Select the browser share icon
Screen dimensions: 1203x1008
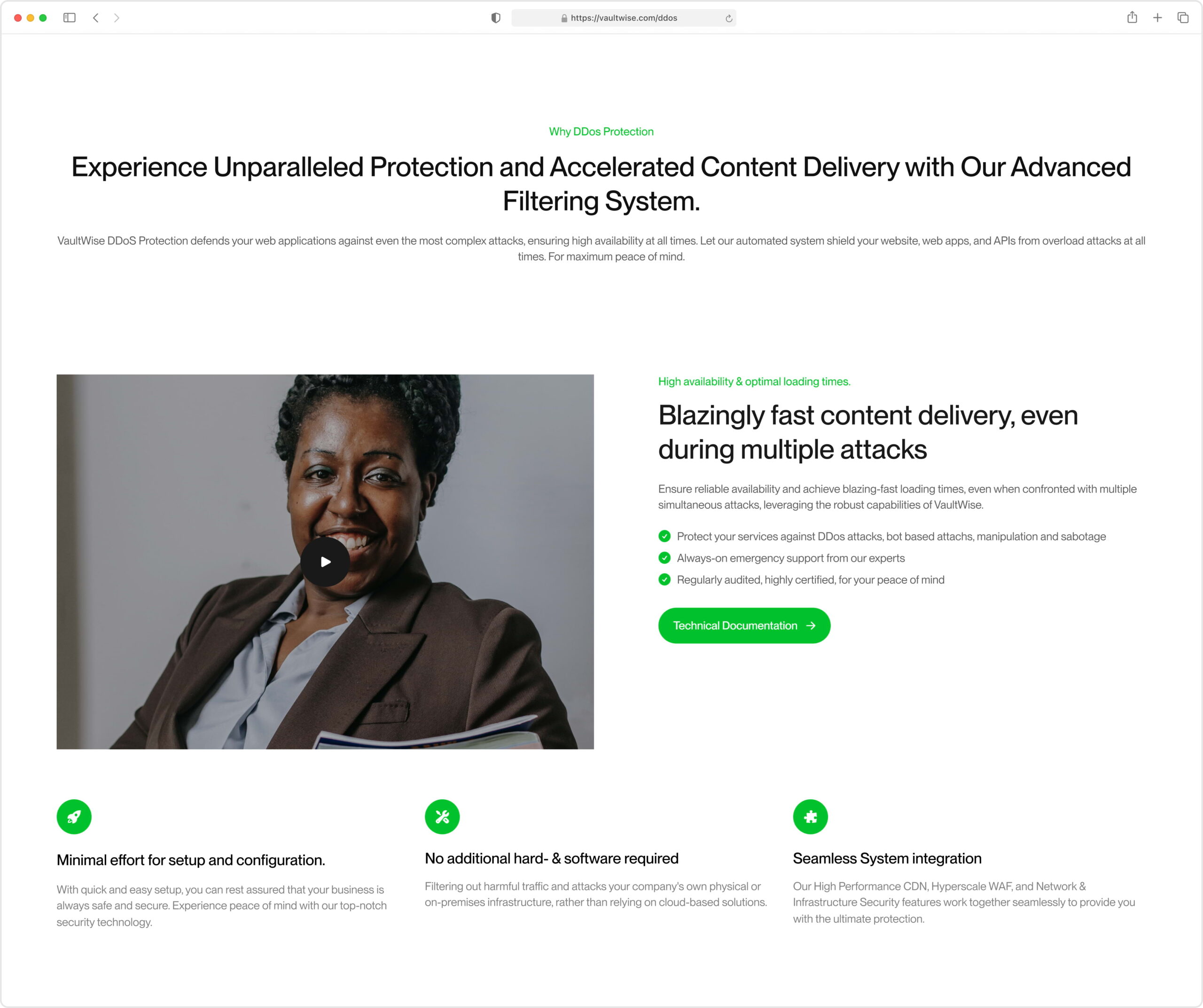pos(1131,18)
